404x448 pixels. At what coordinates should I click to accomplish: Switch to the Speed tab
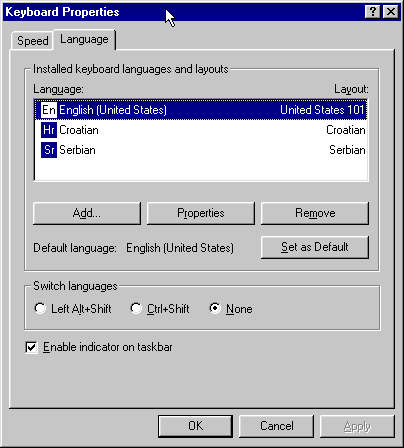point(32,41)
